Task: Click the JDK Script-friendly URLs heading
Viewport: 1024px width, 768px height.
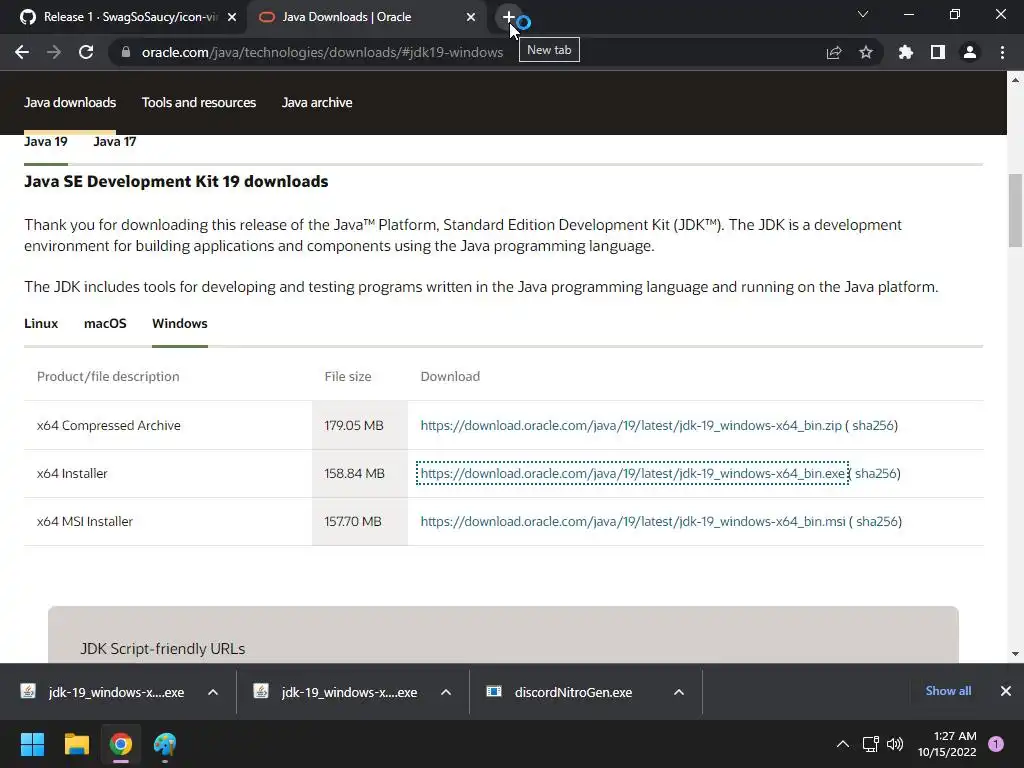Action: 163,648
